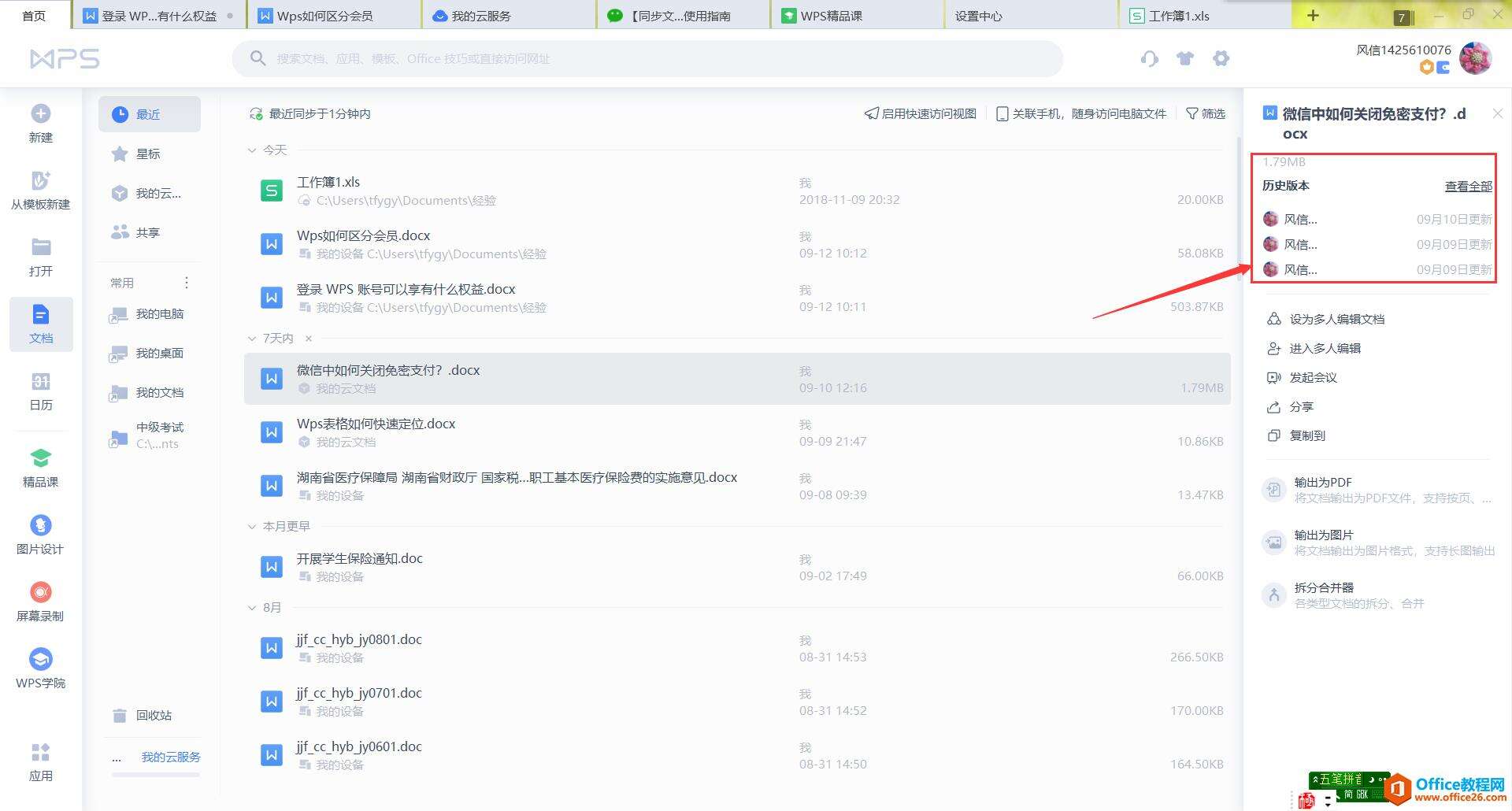Open the 筛选 filter dropdown

pos(1206,114)
